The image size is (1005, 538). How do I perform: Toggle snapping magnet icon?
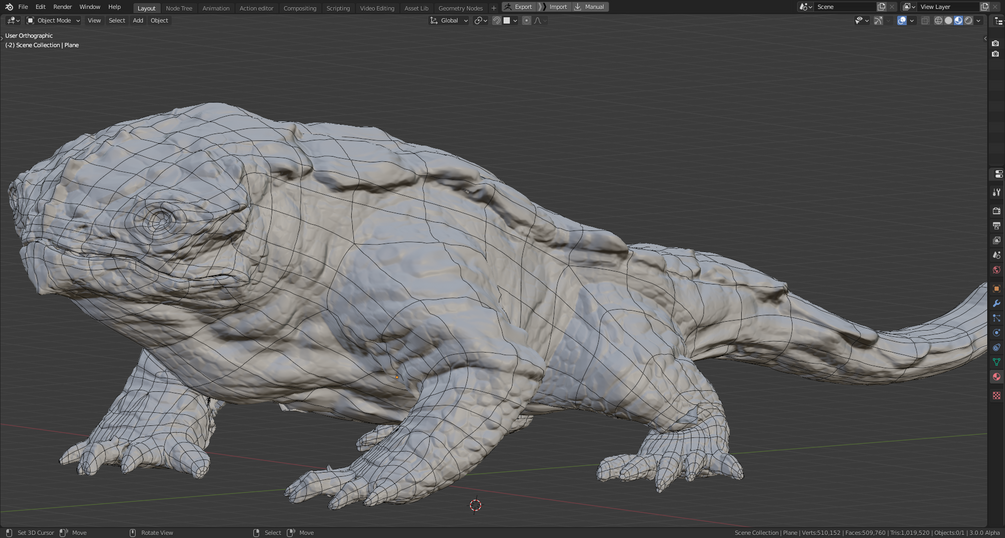(497, 21)
